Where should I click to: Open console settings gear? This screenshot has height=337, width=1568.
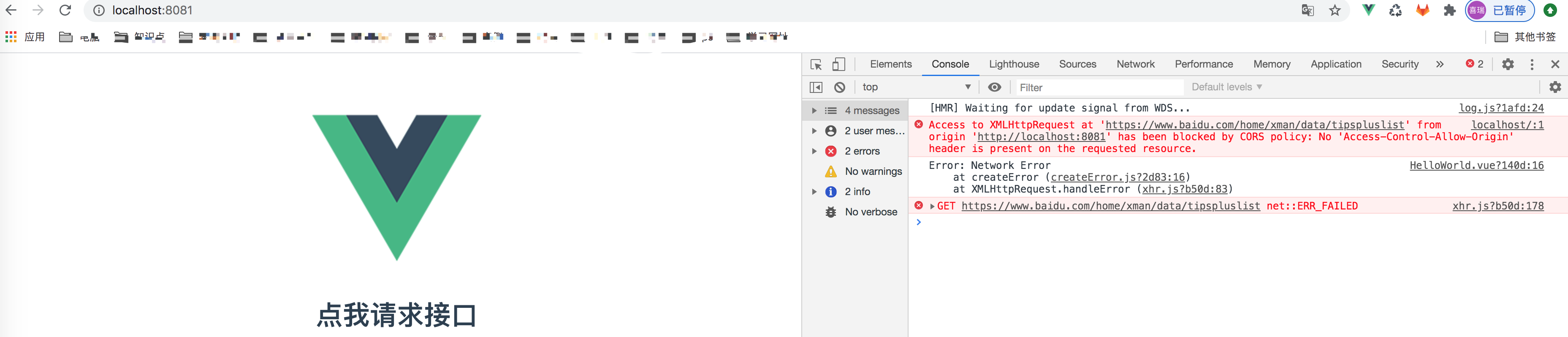pyautogui.click(x=1554, y=87)
